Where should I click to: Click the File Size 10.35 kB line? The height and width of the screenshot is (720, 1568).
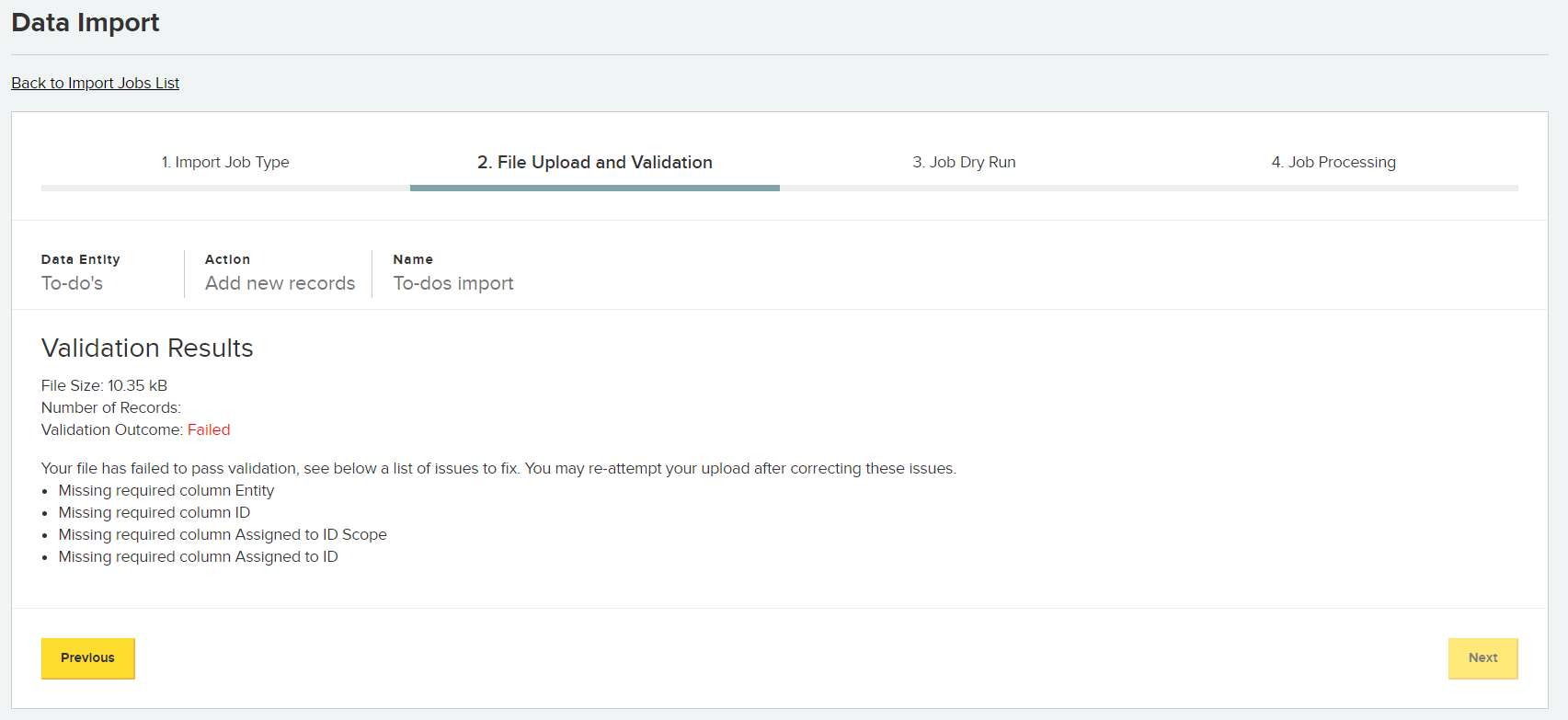(104, 385)
